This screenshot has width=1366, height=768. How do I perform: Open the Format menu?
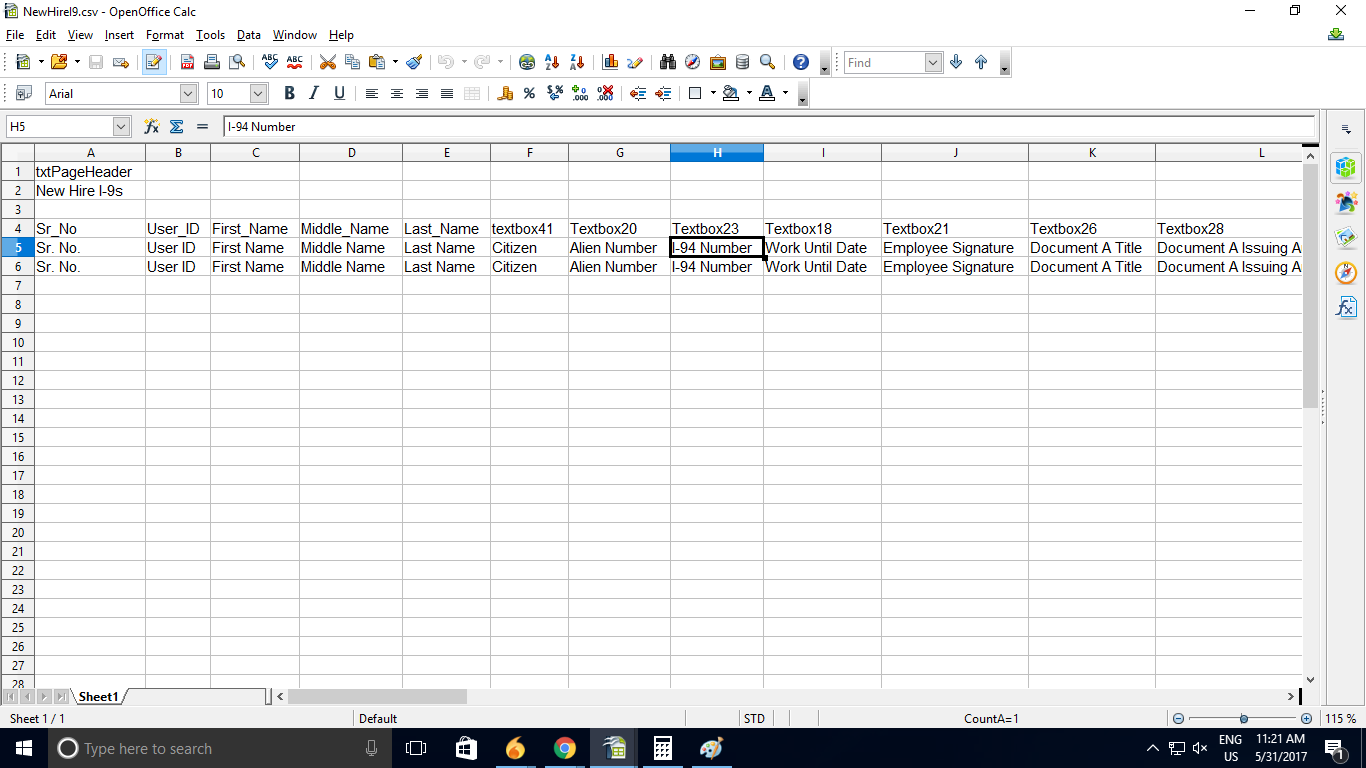pos(164,35)
